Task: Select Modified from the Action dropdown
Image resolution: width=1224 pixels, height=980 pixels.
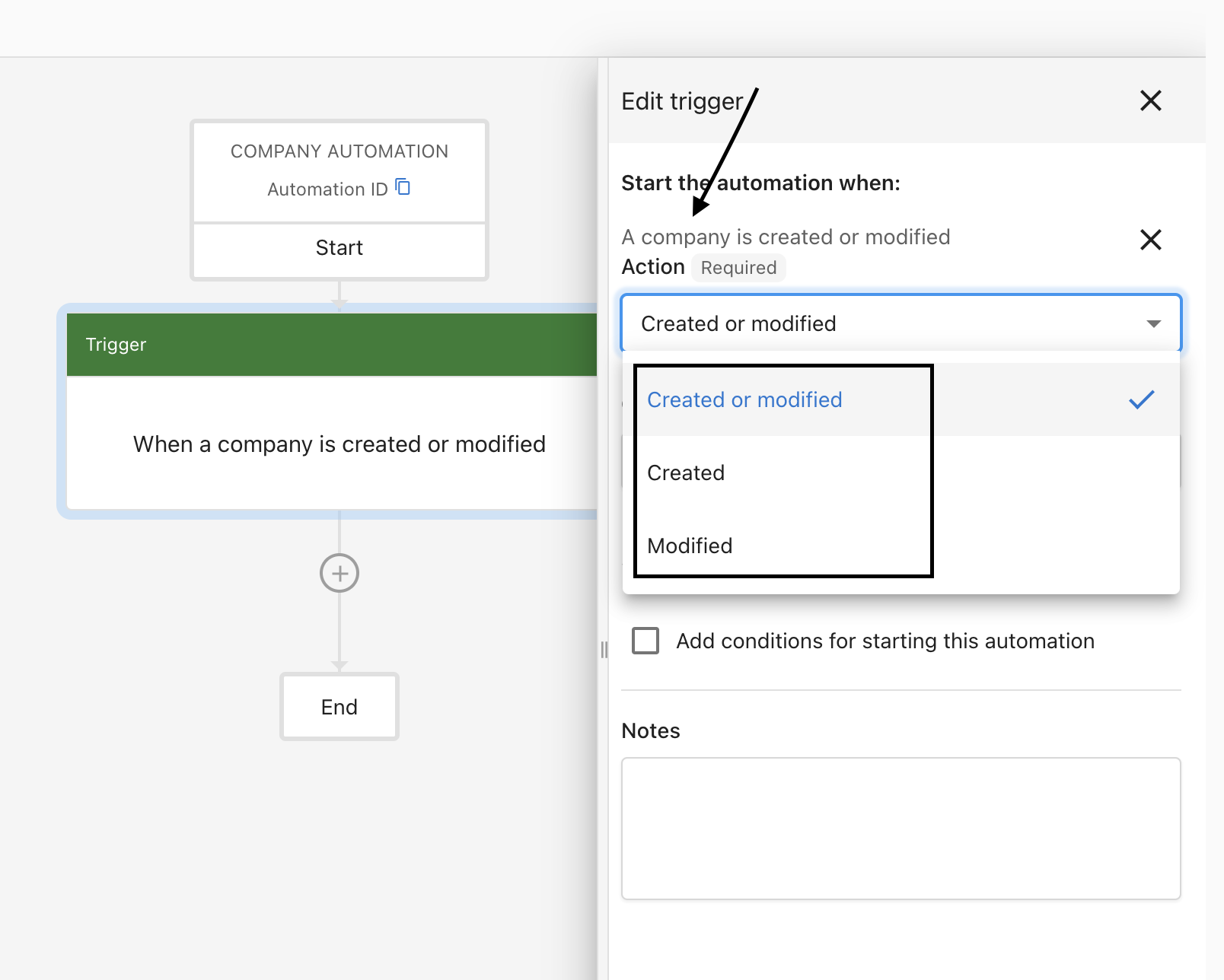Action: (689, 545)
